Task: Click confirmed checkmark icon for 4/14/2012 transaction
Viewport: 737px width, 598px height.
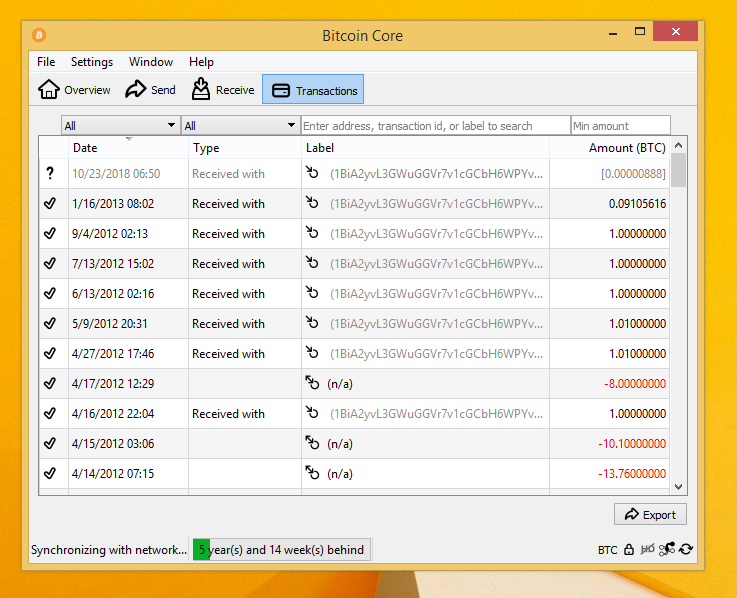Action: [50, 473]
